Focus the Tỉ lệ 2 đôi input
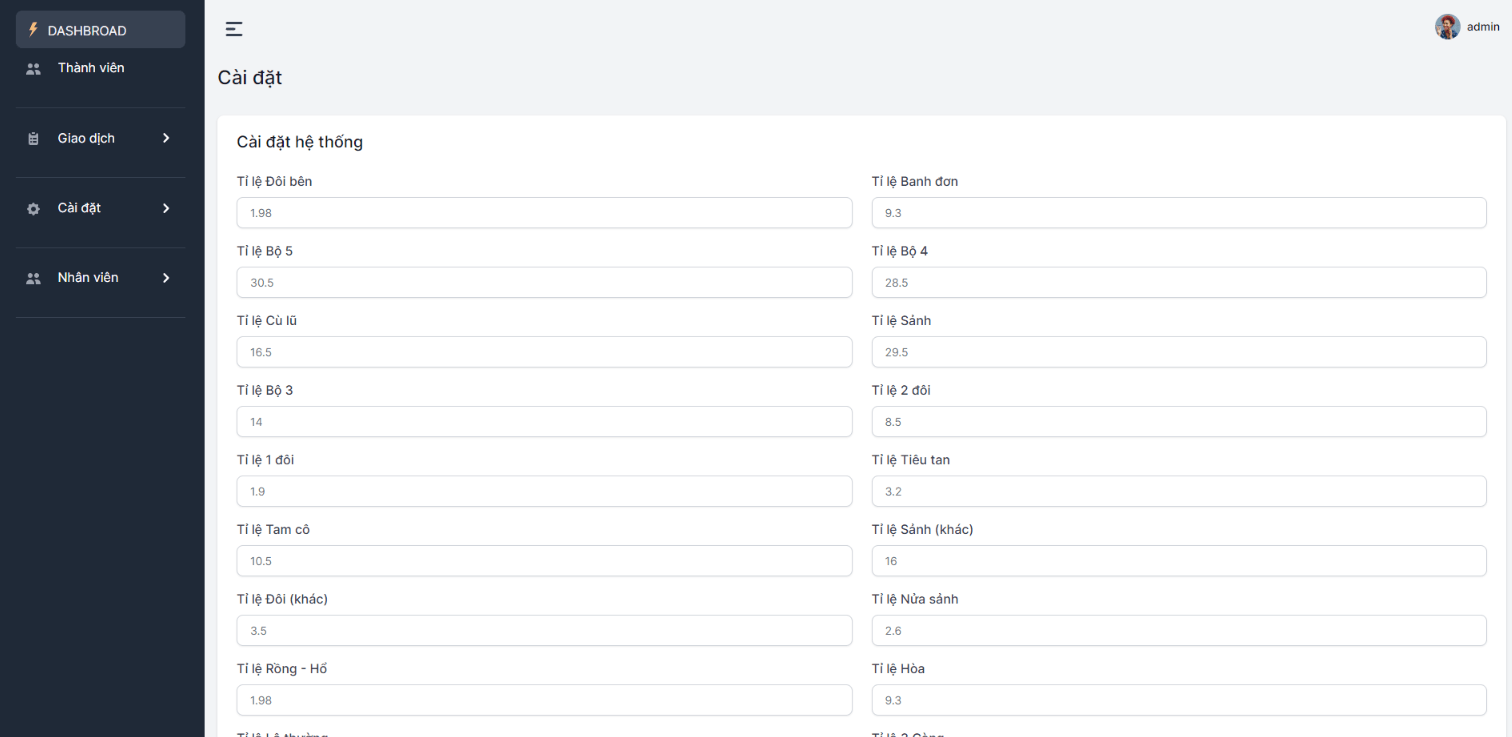The image size is (1512, 737). pyautogui.click(x=1179, y=422)
